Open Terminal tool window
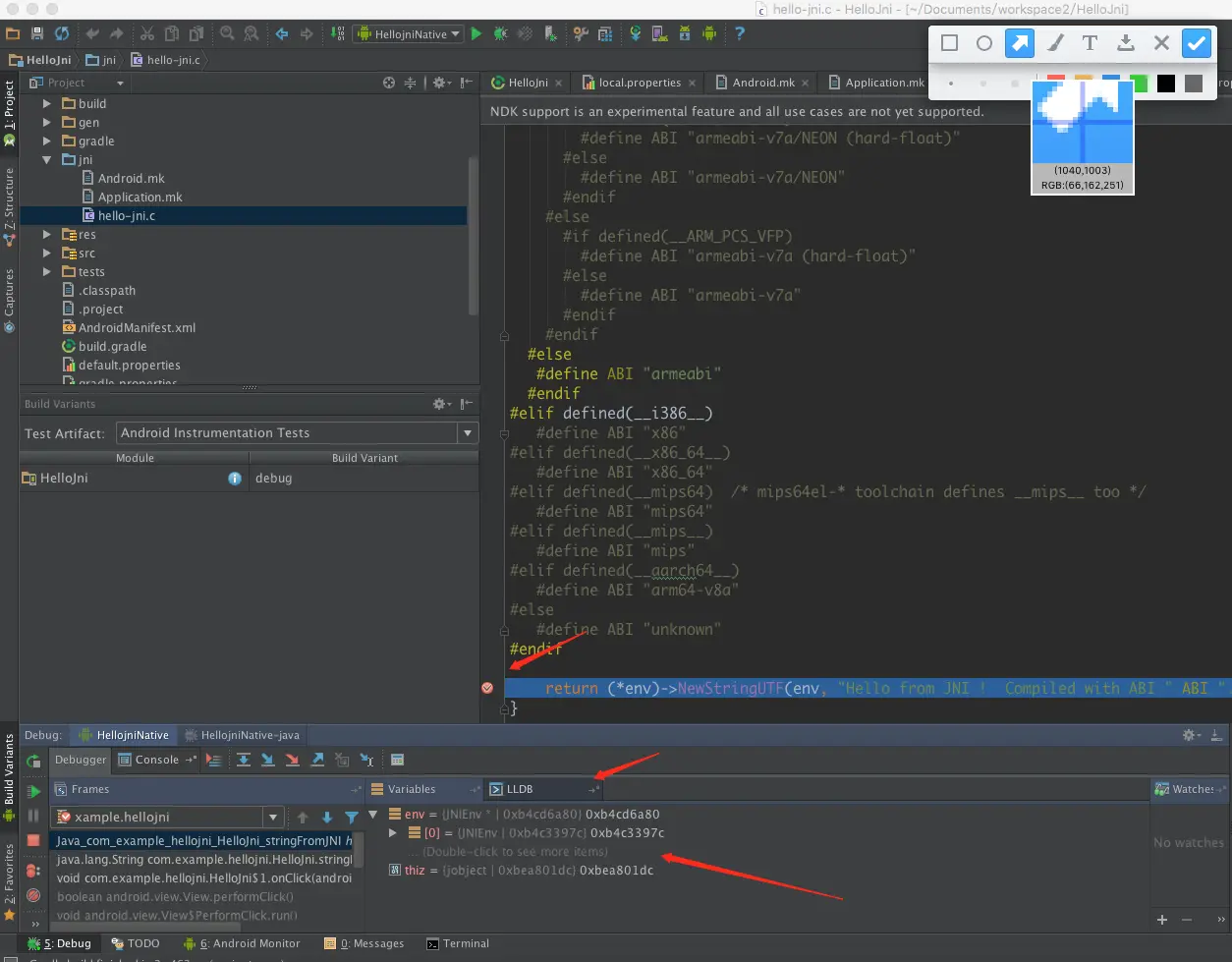1232x962 pixels. tap(458, 943)
